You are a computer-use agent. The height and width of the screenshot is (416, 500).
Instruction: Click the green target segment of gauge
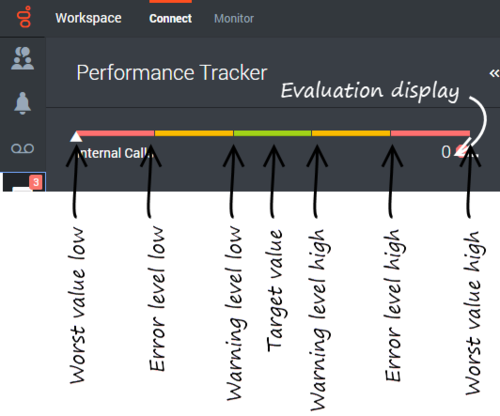(x=272, y=133)
